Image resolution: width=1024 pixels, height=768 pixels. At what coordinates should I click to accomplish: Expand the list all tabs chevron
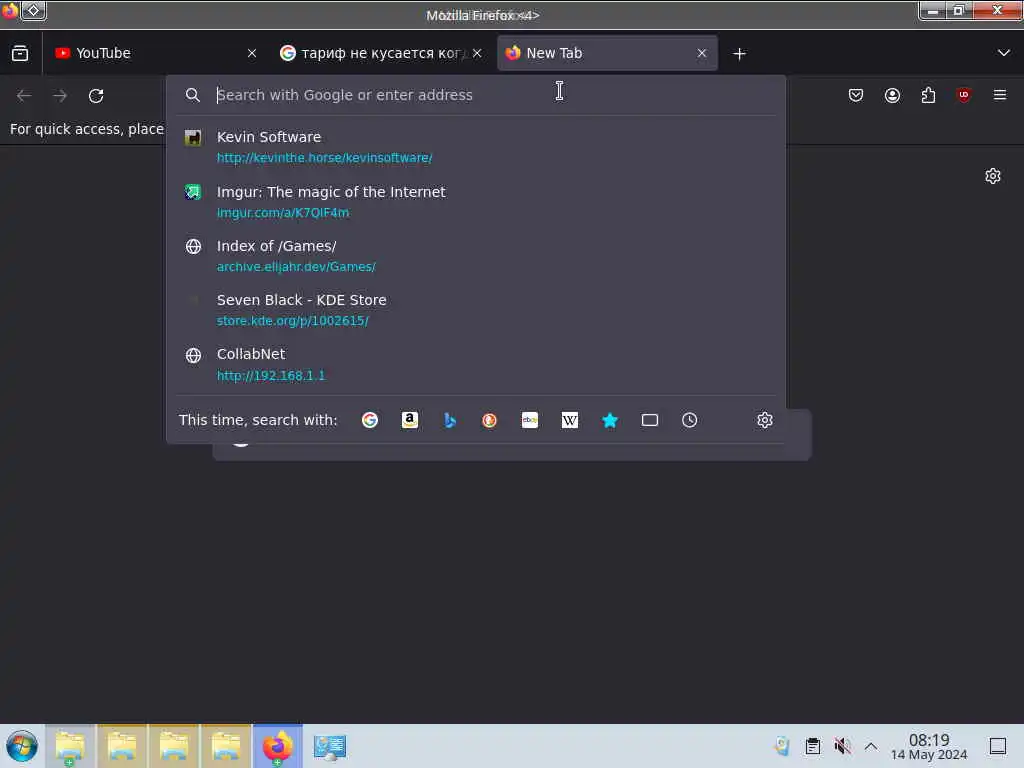(x=1004, y=53)
